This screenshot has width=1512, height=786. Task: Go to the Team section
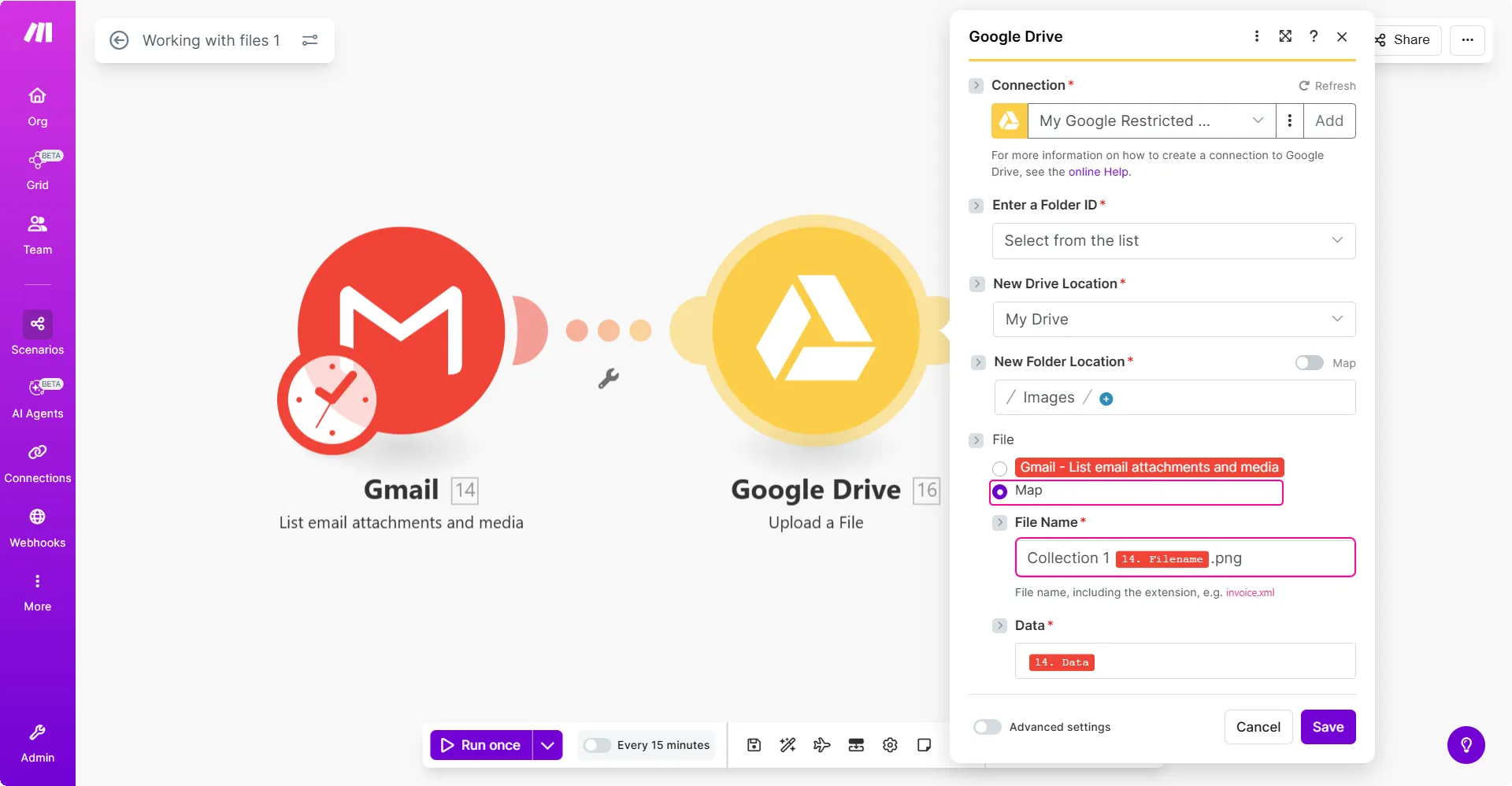pos(37,235)
